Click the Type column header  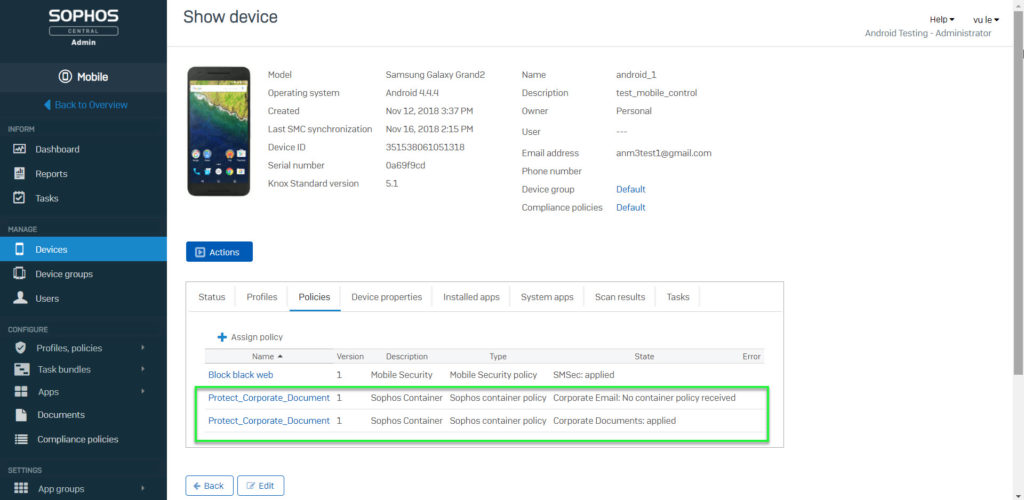pyautogui.click(x=498, y=356)
